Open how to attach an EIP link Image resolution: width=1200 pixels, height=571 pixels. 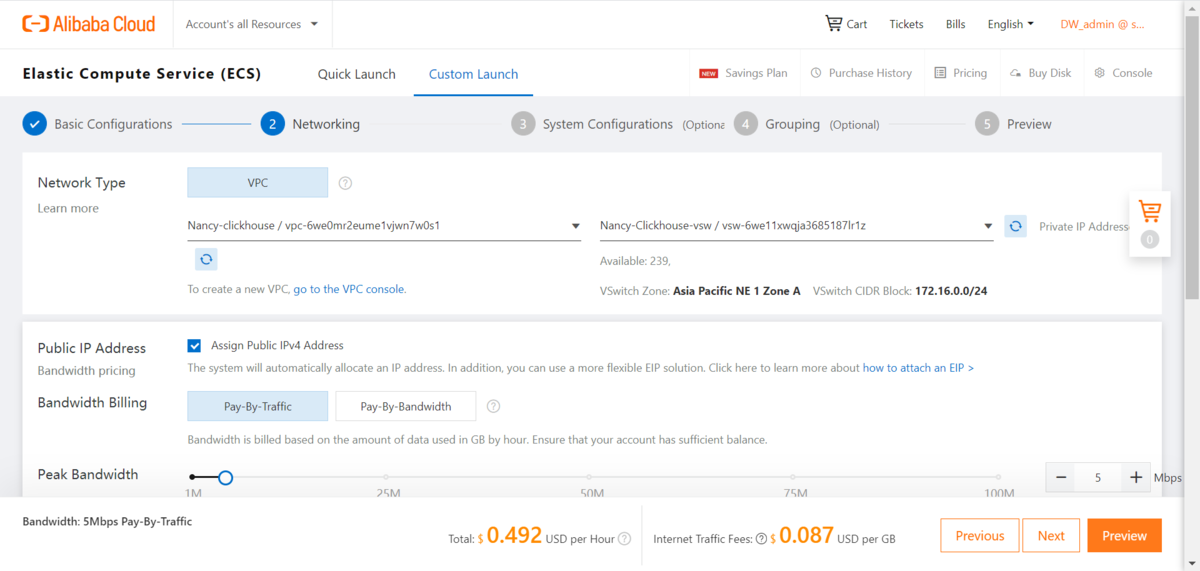coord(918,368)
